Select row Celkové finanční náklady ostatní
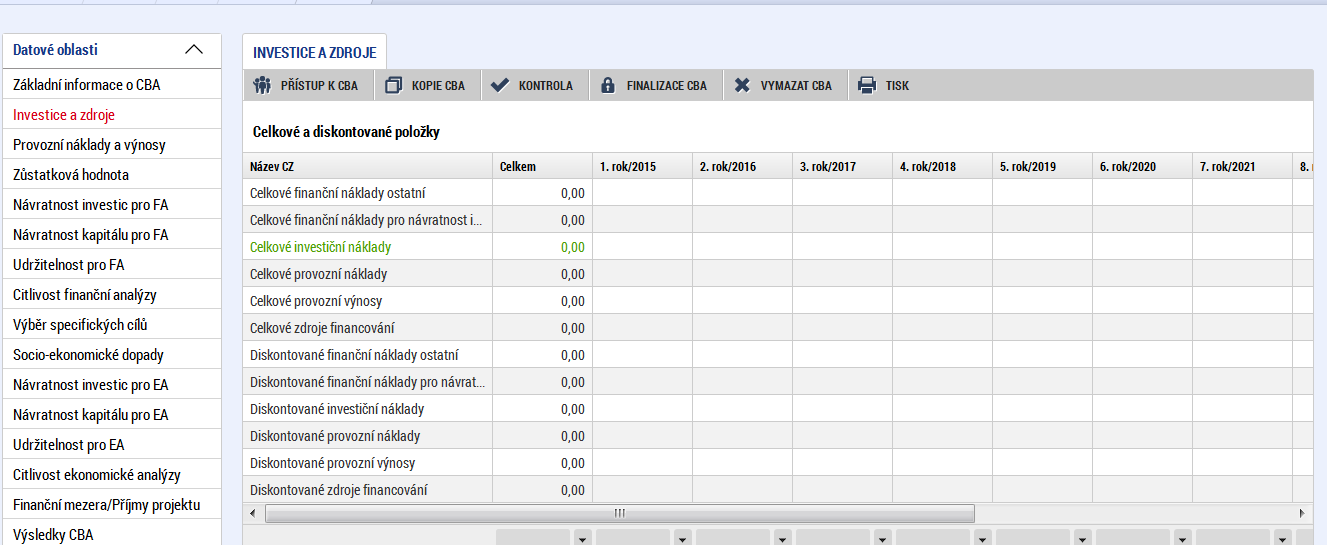Viewport: 1327px width, 545px height. tap(777, 193)
